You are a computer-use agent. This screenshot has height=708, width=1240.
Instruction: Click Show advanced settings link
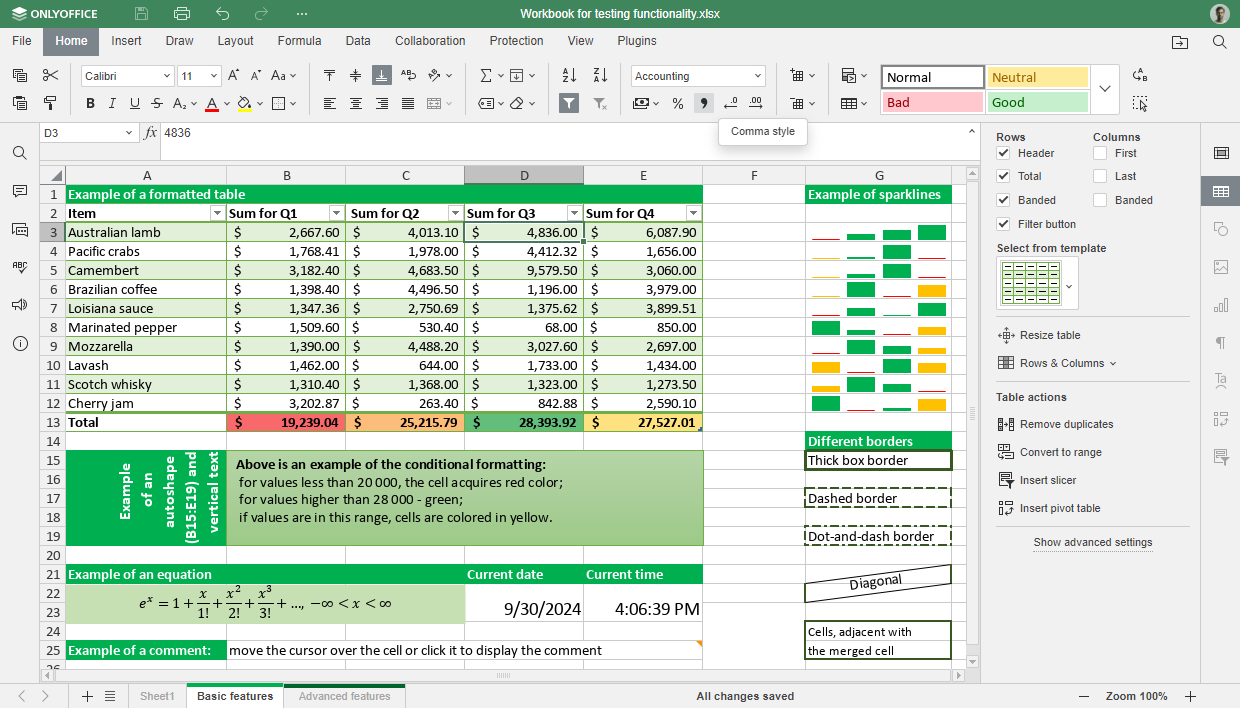pyautogui.click(x=1092, y=542)
